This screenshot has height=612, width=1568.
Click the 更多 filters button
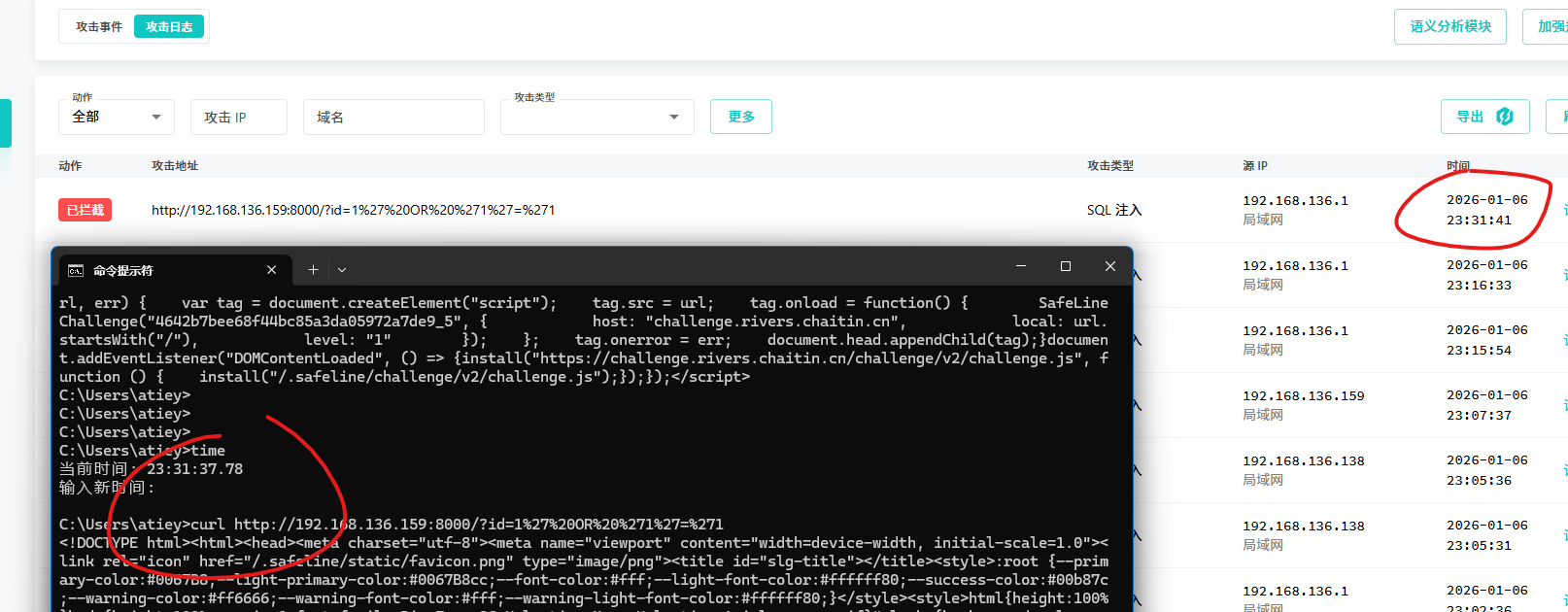click(x=740, y=117)
